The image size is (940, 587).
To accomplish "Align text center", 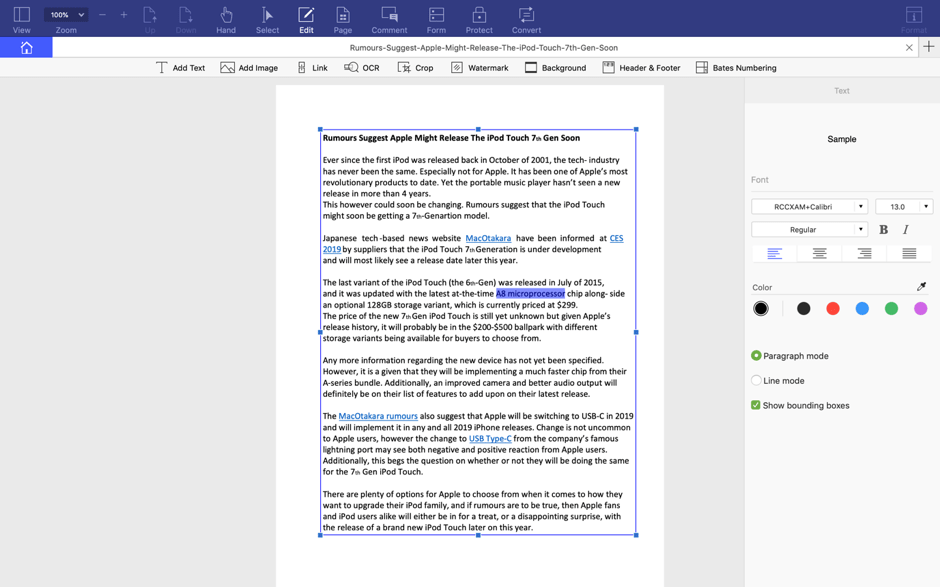I will [820, 254].
